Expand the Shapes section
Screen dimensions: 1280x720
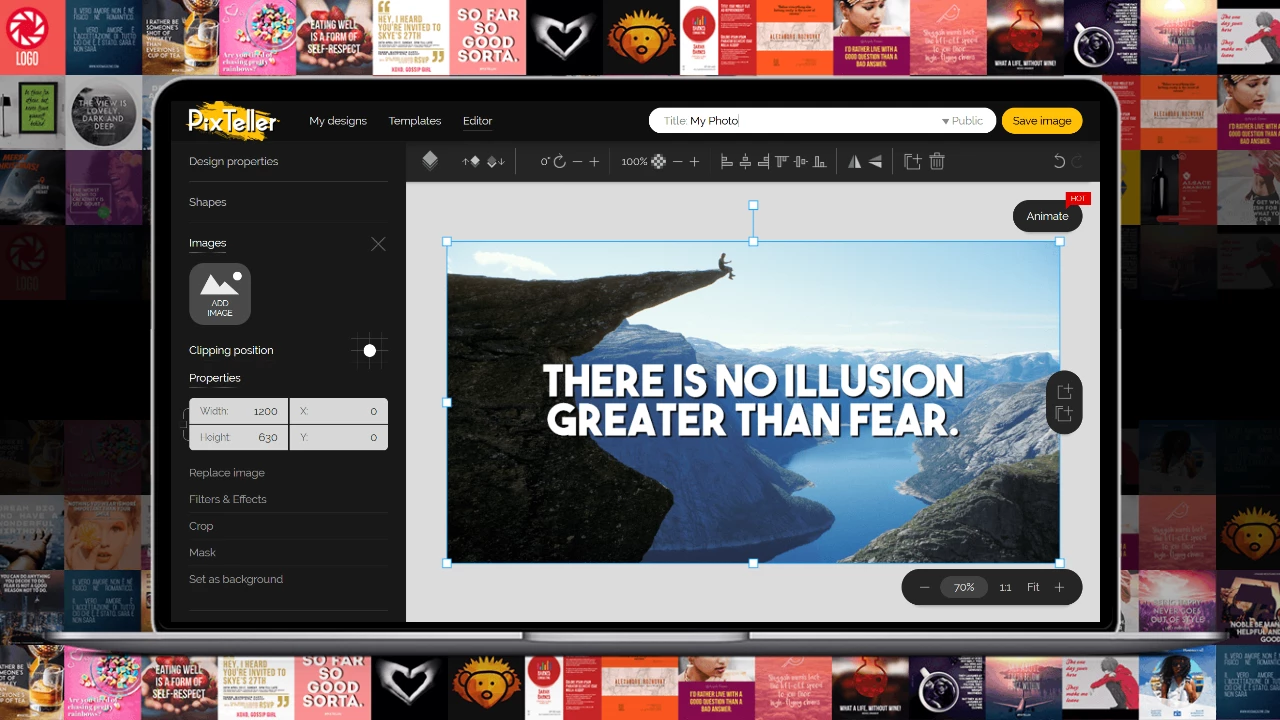click(208, 202)
